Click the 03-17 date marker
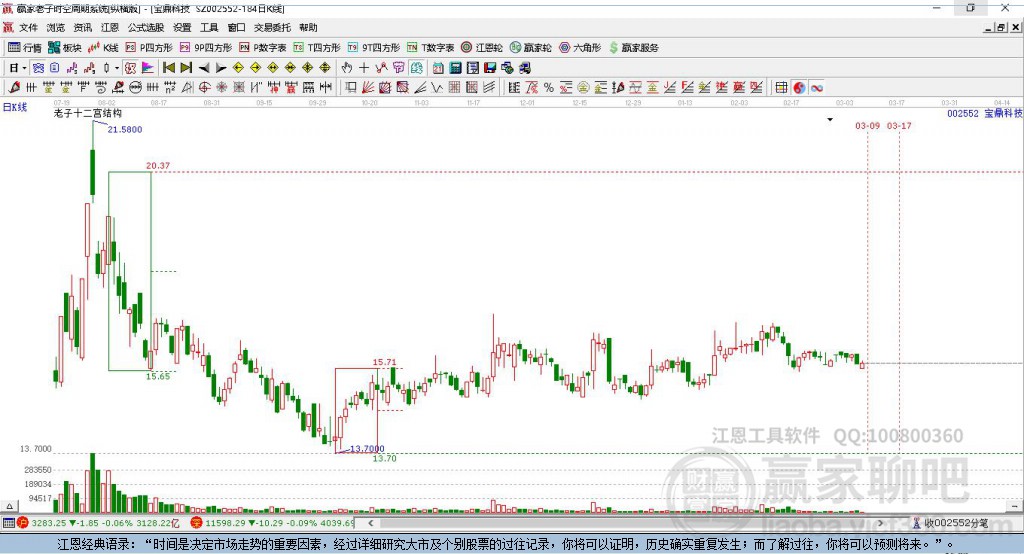This screenshot has width=1024, height=554. [x=899, y=125]
